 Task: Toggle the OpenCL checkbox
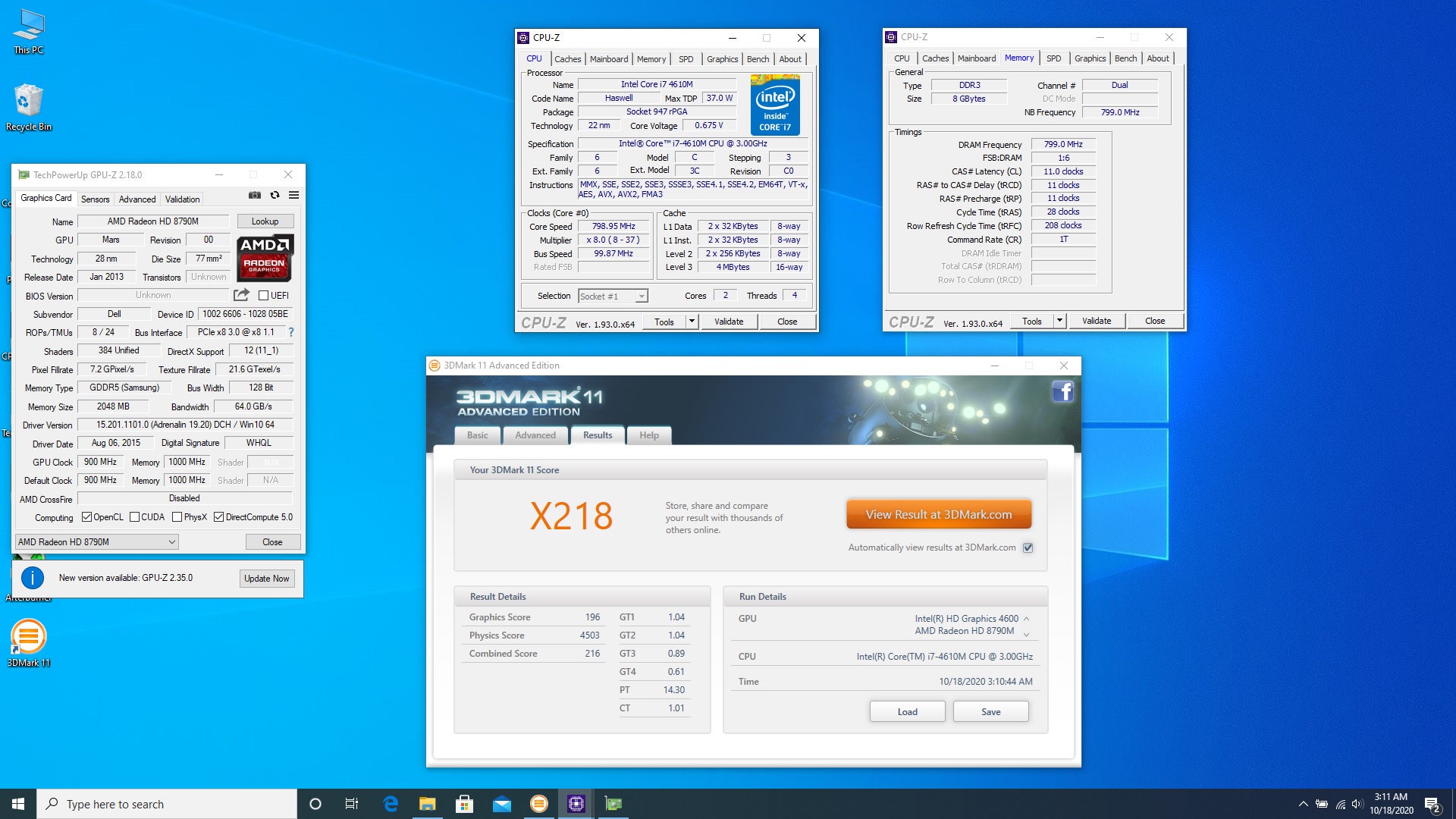(x=86, y=517)
